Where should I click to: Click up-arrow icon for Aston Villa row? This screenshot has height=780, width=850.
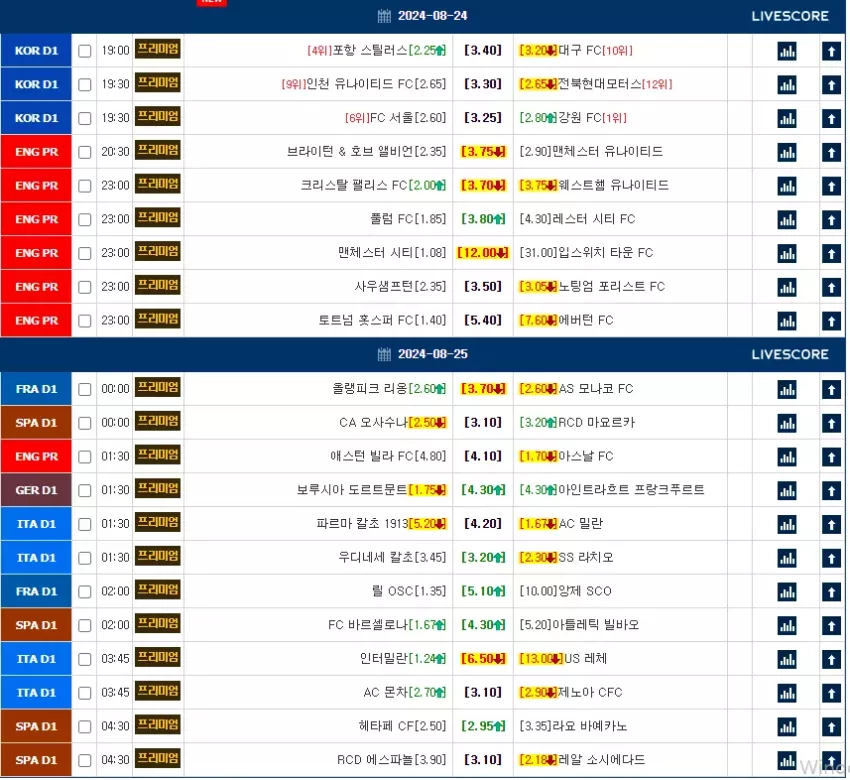click(x=831, y=457)
